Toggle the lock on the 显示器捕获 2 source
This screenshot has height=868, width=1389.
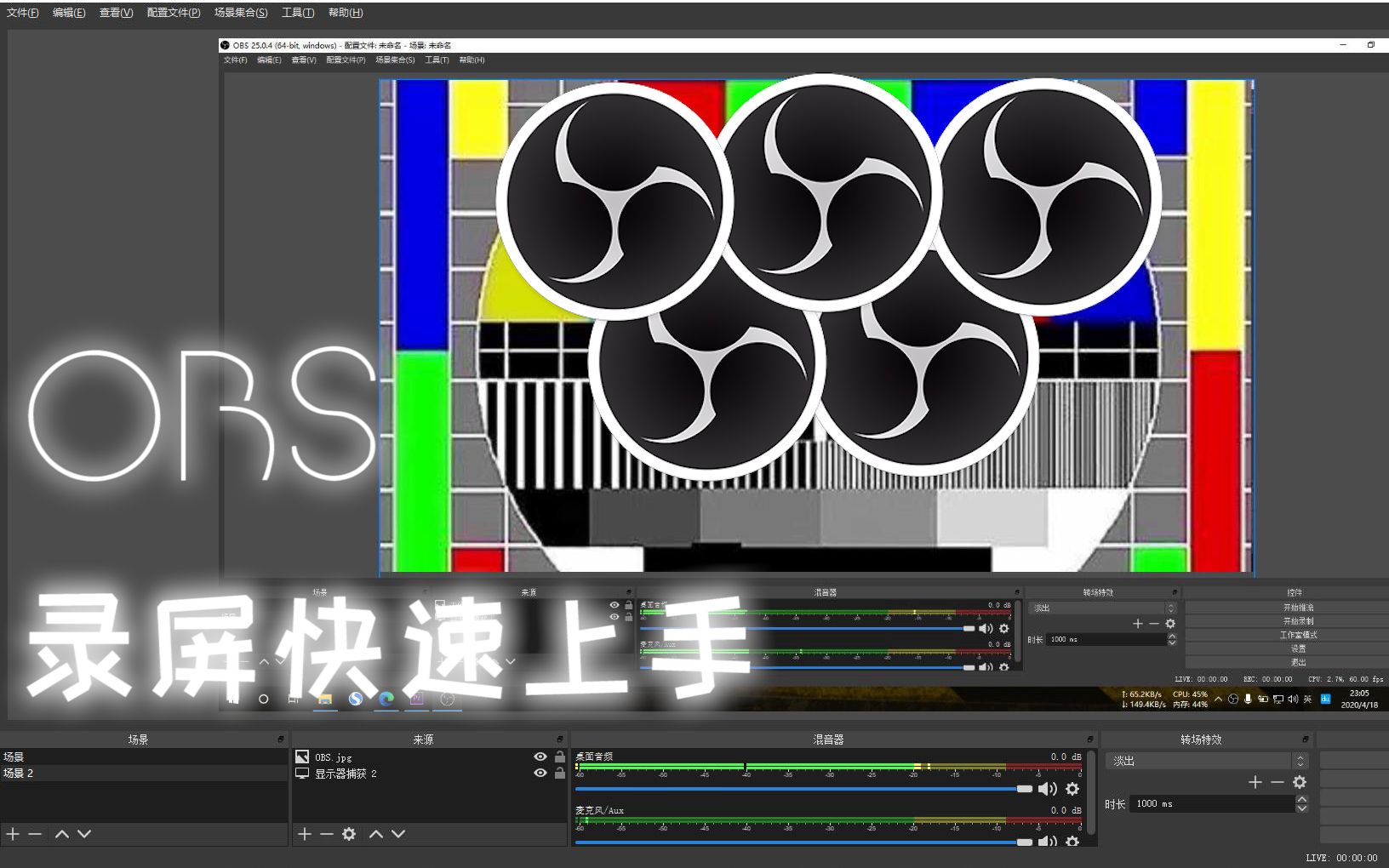(x=559, y=773)
